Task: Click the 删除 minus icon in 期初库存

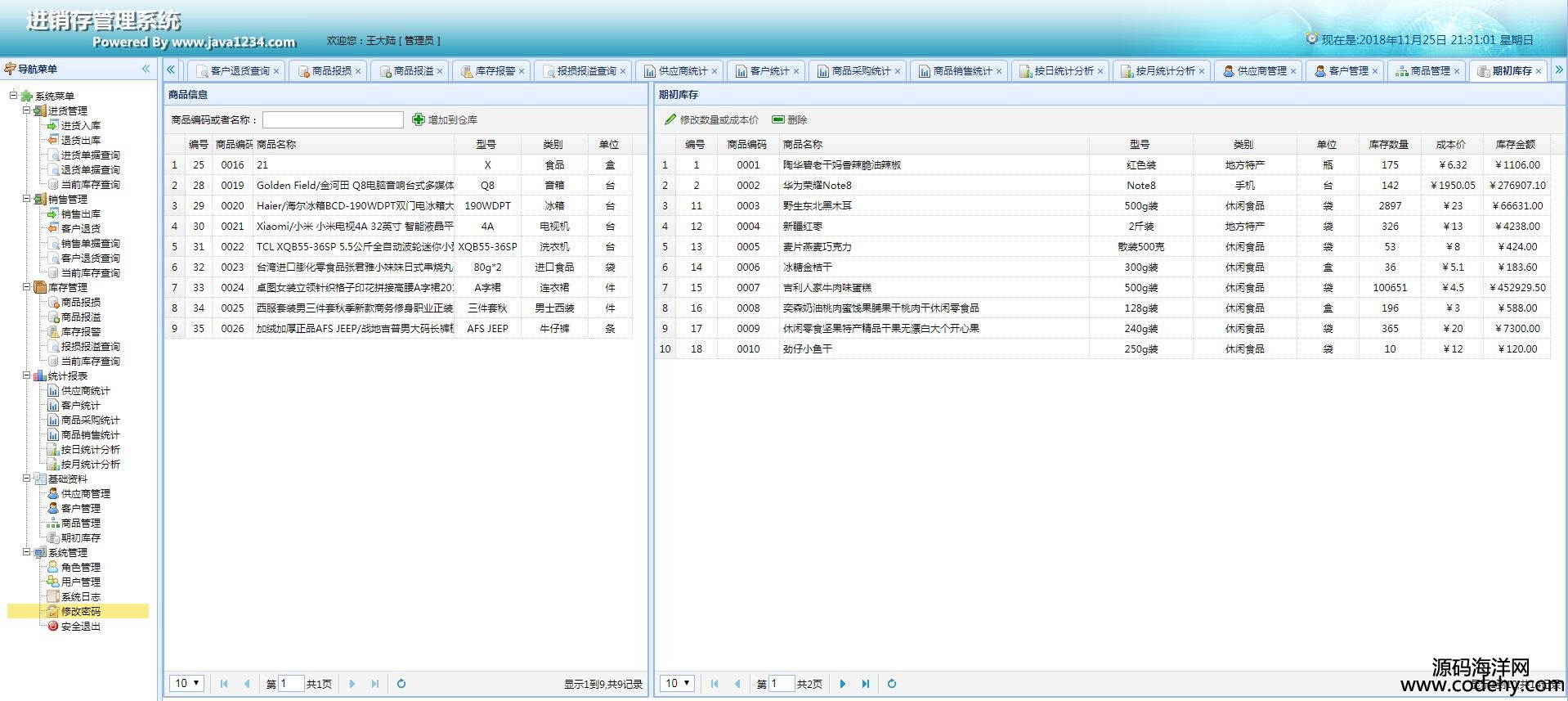Action: click(x=778, y=120)
